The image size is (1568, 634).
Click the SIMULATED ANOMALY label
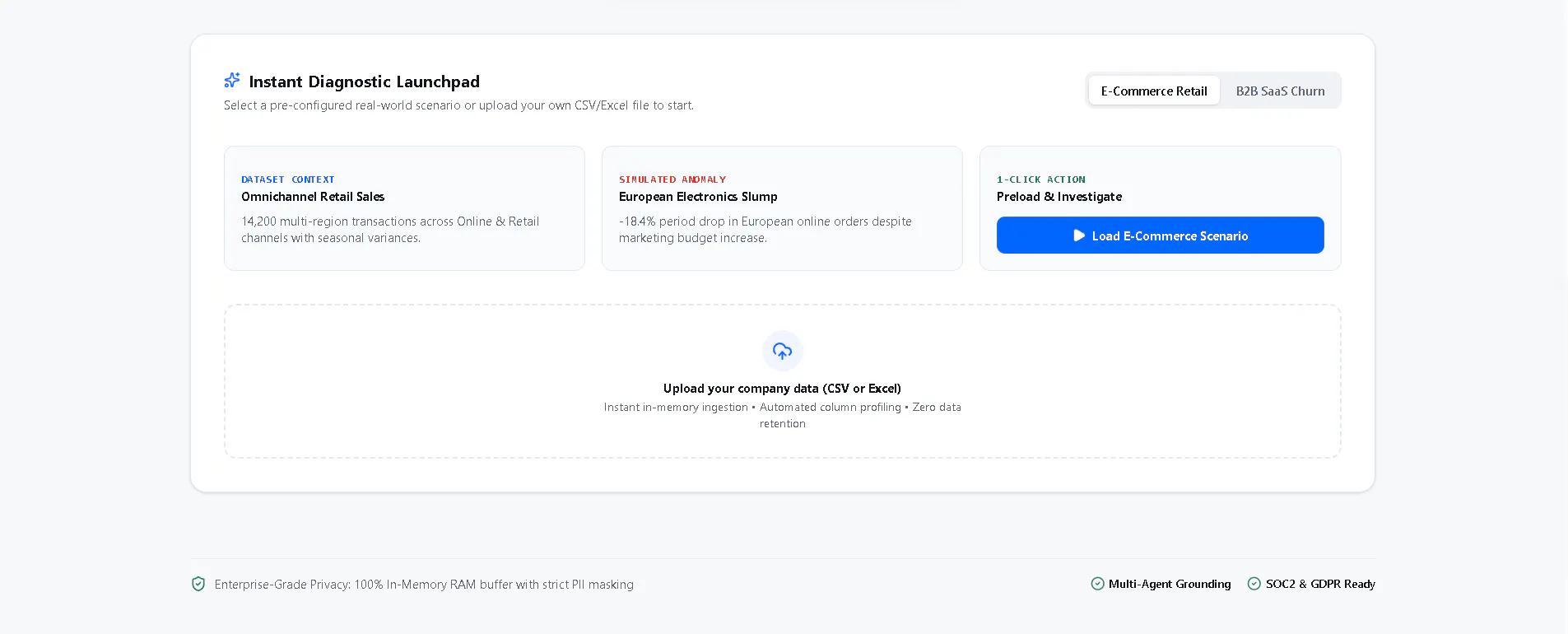pos(672,179)
